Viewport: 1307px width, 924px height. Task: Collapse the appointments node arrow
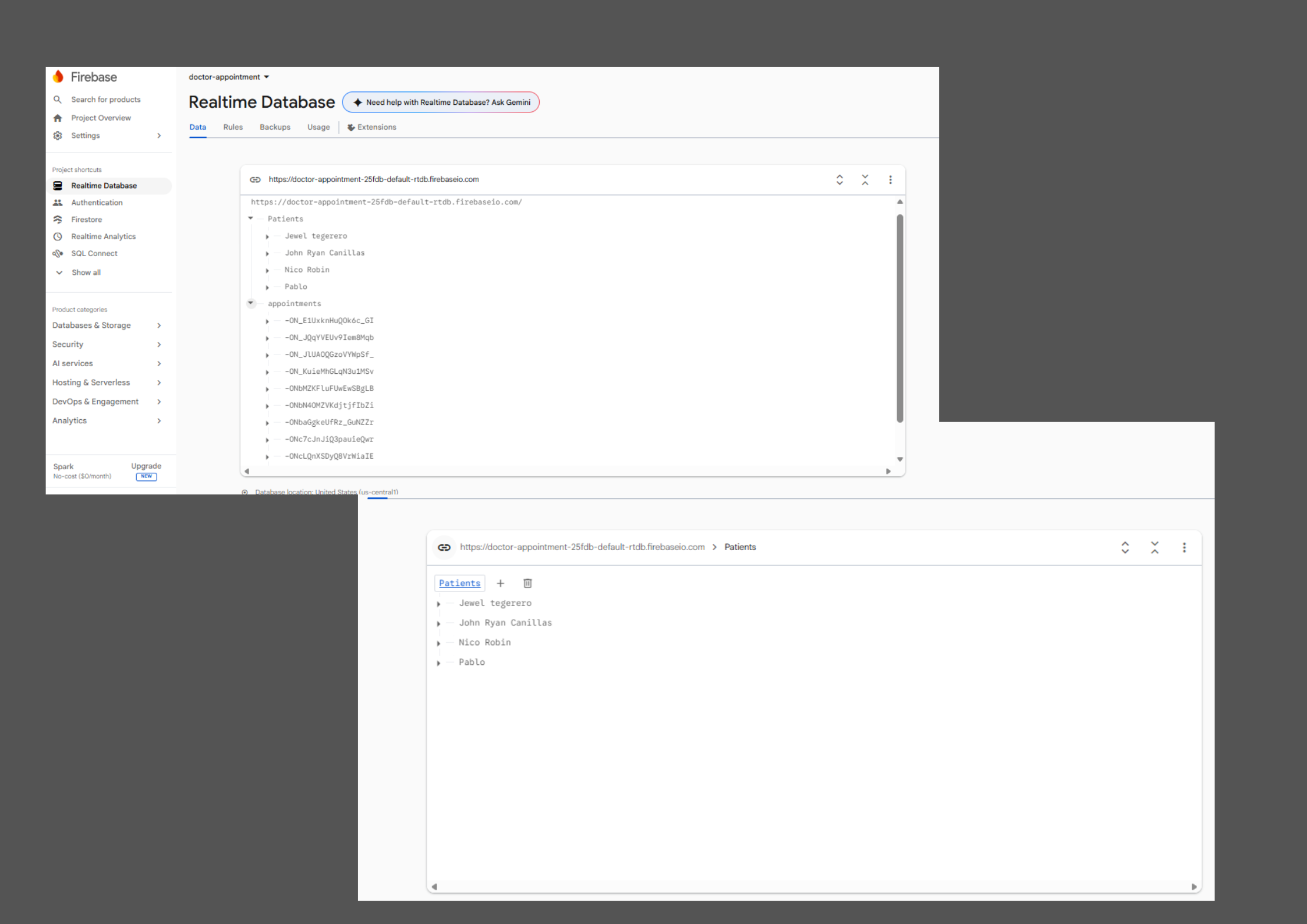250,303
